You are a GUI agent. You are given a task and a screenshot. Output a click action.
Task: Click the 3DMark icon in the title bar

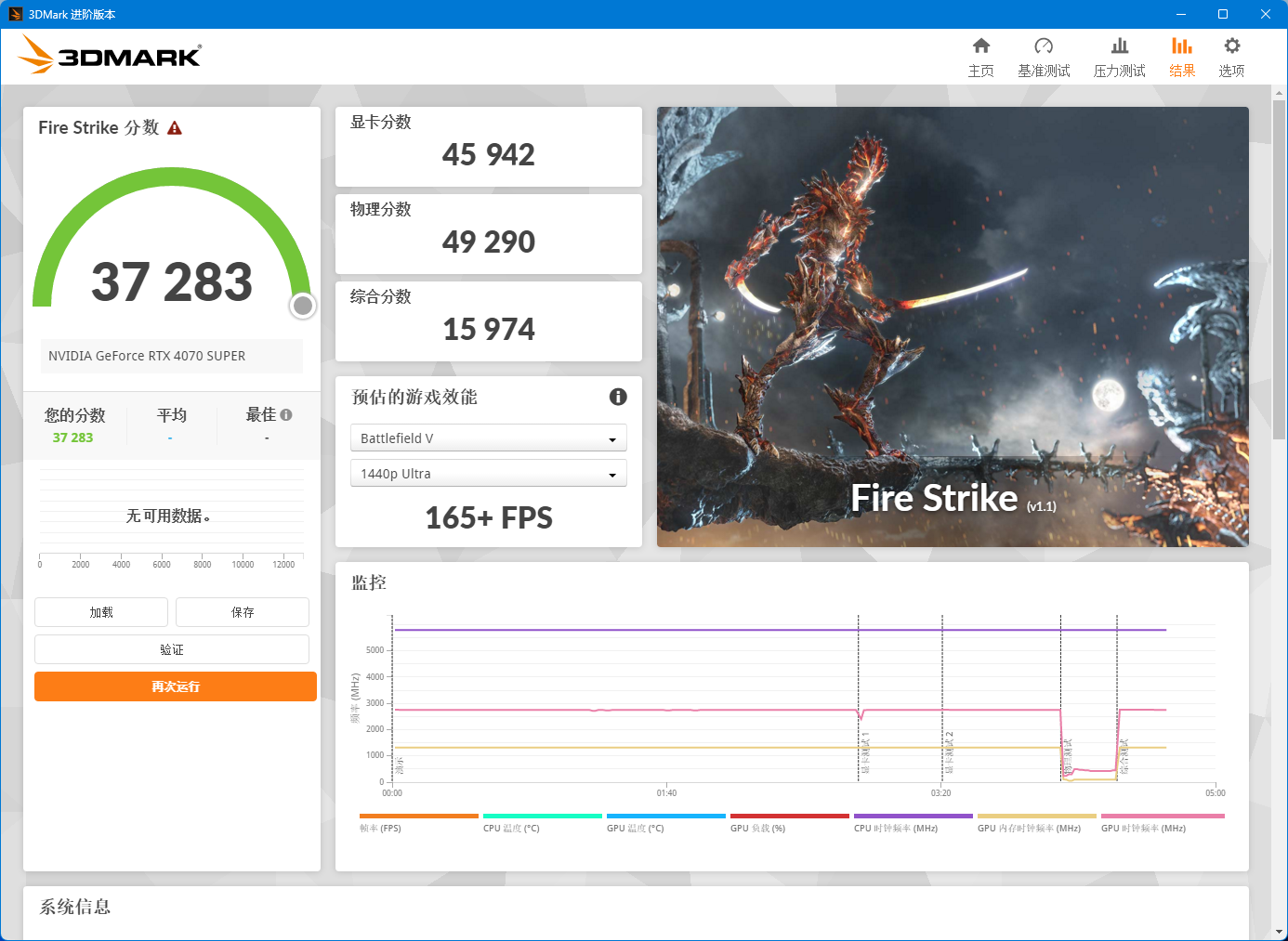(15, 14)
